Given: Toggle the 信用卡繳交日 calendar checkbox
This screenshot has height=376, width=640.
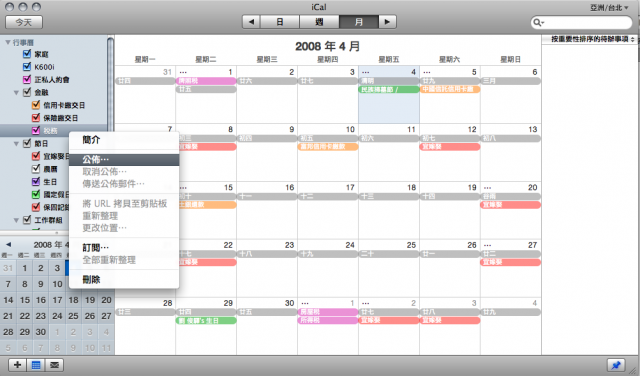Looking at the screenshot, I should (x=36, y=105).
